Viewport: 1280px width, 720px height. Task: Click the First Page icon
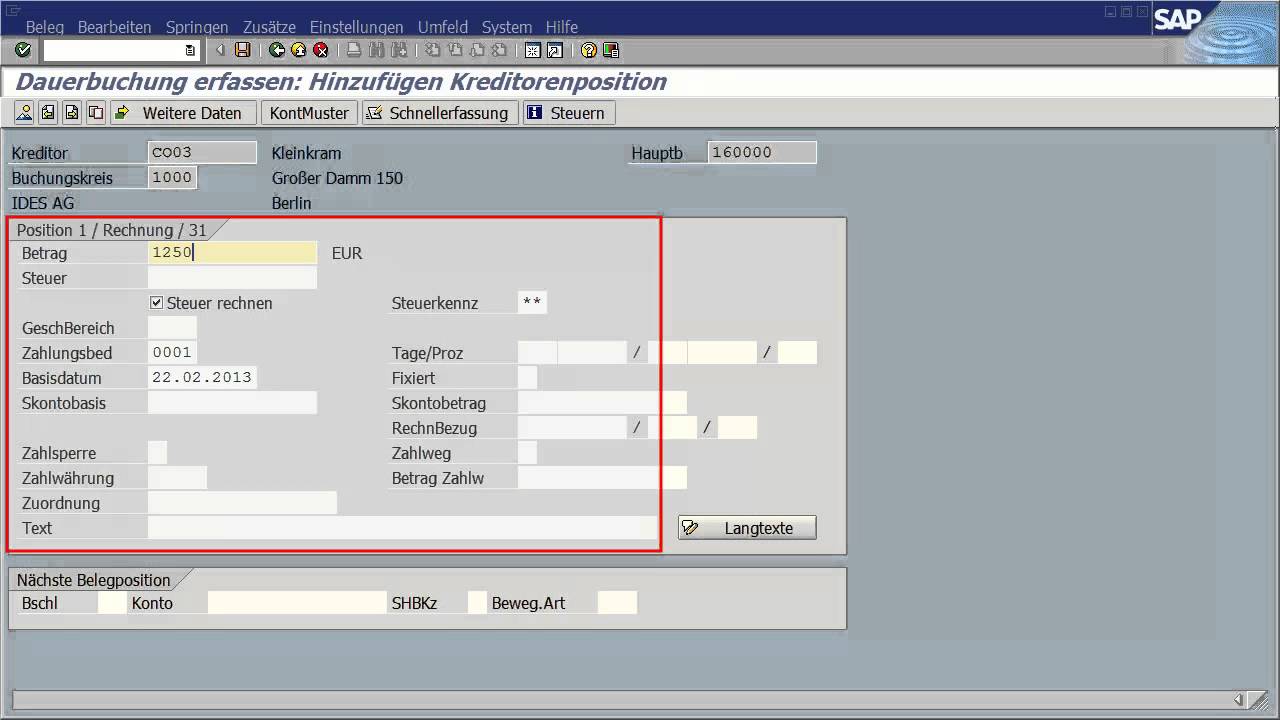433,50
